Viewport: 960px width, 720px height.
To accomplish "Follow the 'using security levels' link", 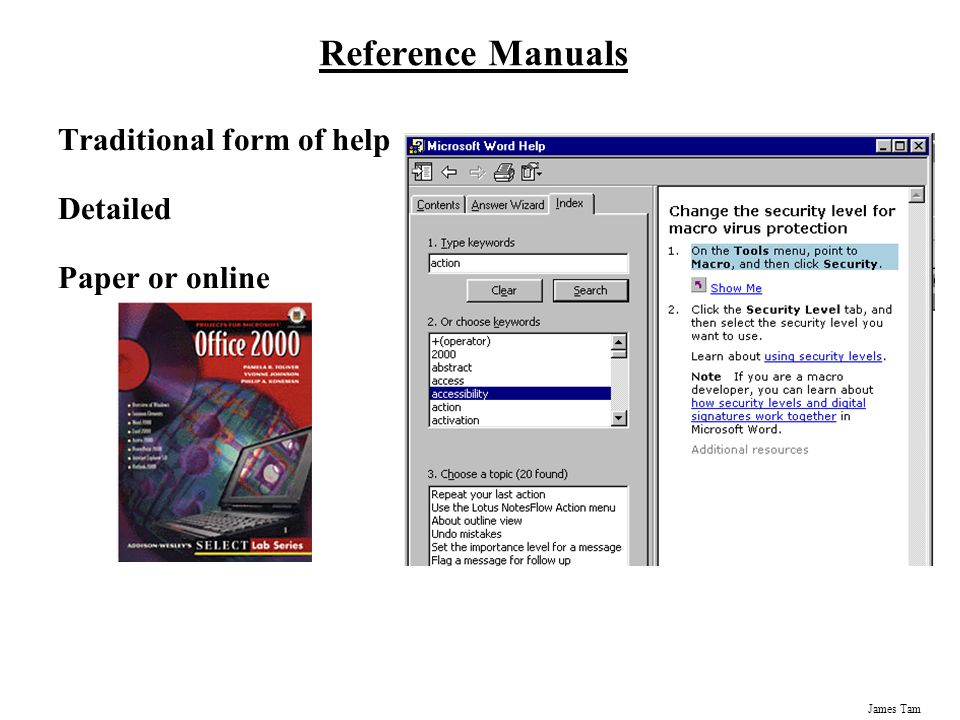I will coord(823,356).
